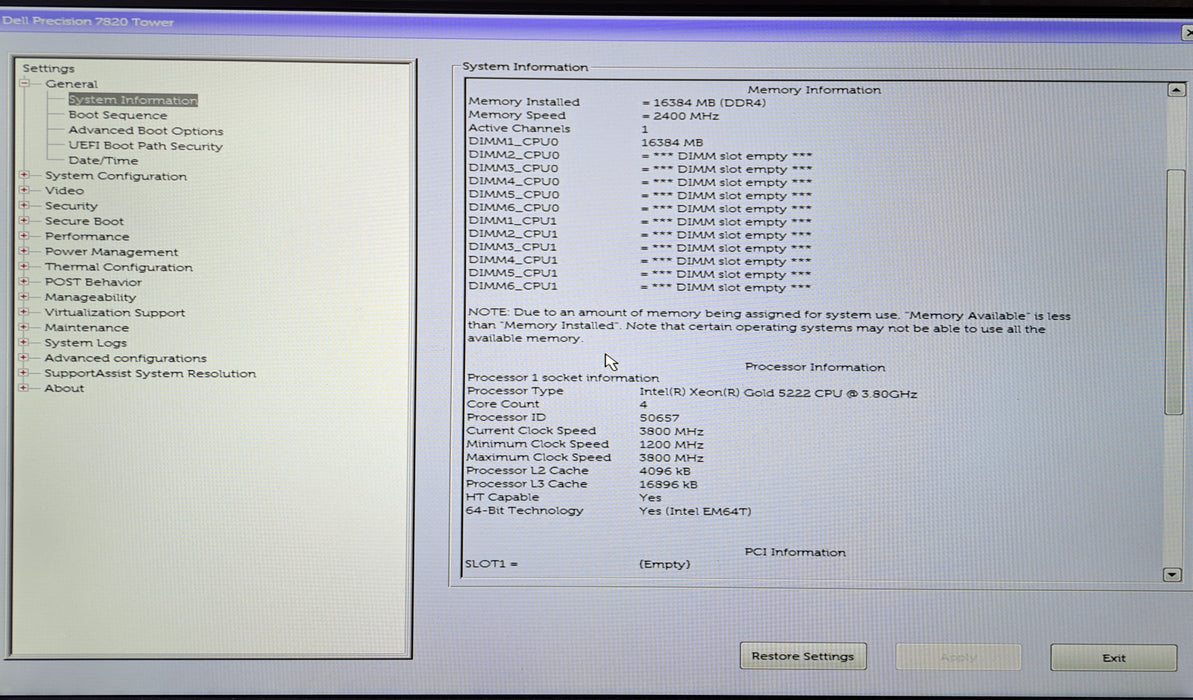The height and width of the screenshot is (700, 1193).
Task: Select System Information in the tree
Action: tap(133, 100)
